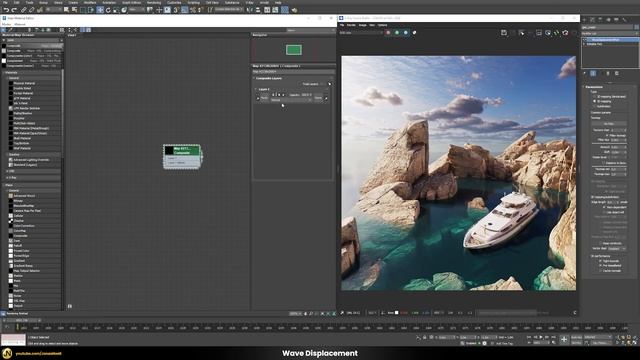Remove modifier from stack trash icon
Screen dimensions: 640x360
[x=608, y=73]
